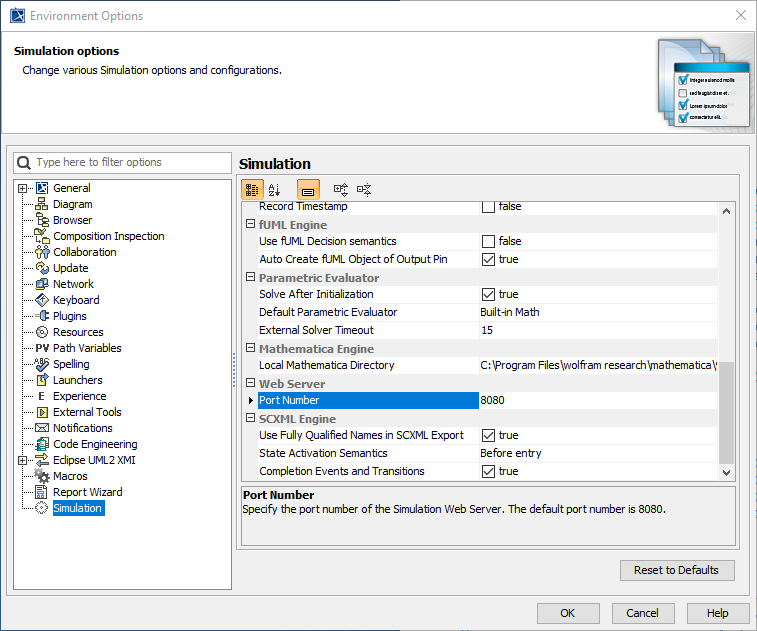This screenshot has height=631, width=757.
Task: Edit External Solver Timeout value 15
Action: (x=598, y=330)
